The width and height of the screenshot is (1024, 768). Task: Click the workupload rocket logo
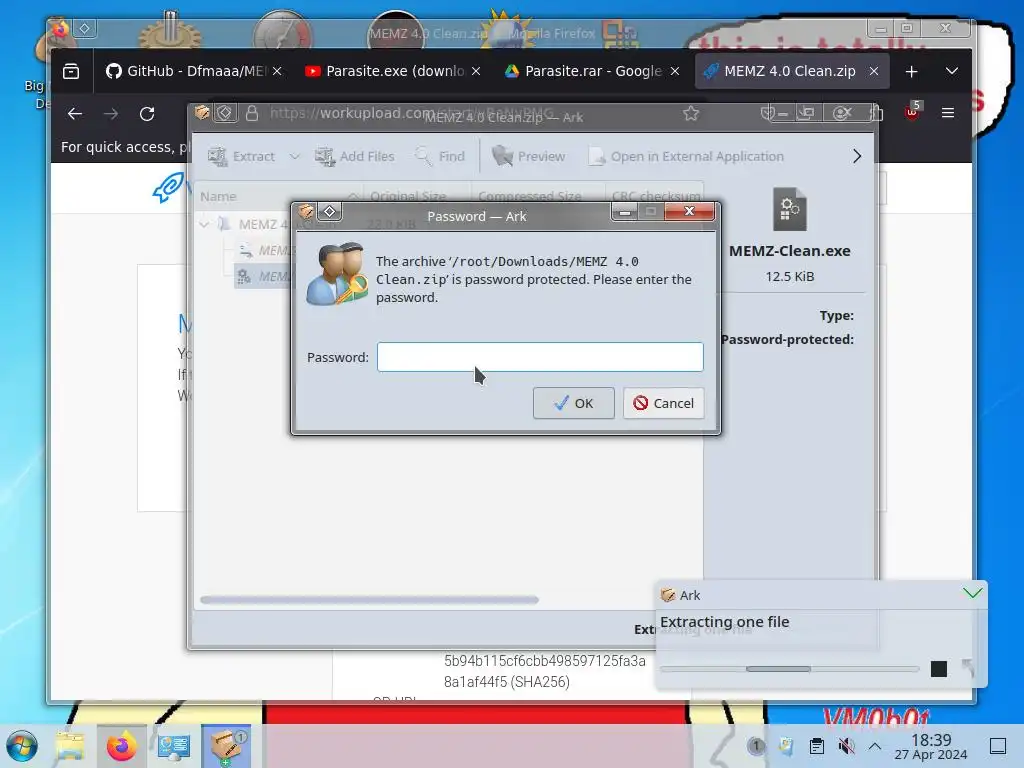pyautogui.click(x=167, y=187)
